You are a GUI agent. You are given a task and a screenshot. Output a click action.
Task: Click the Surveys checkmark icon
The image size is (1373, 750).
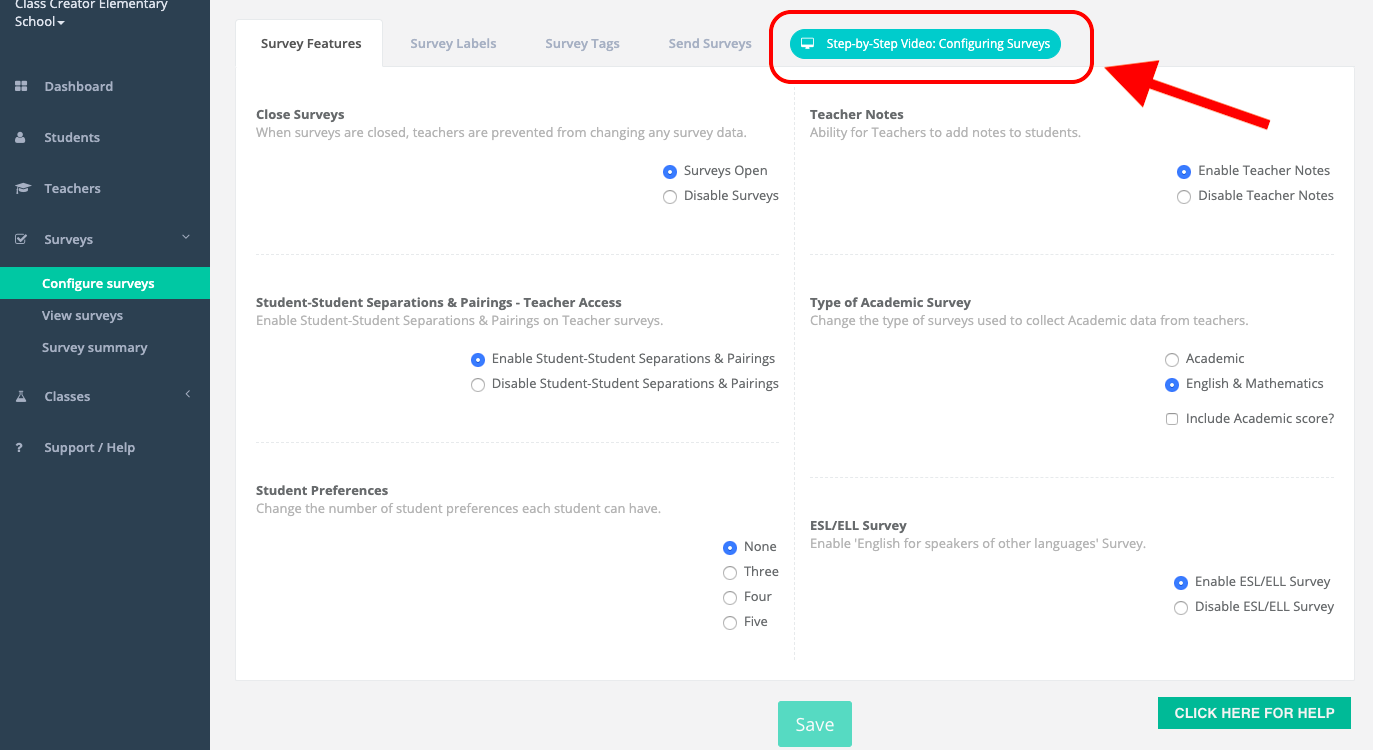(21, 240)
